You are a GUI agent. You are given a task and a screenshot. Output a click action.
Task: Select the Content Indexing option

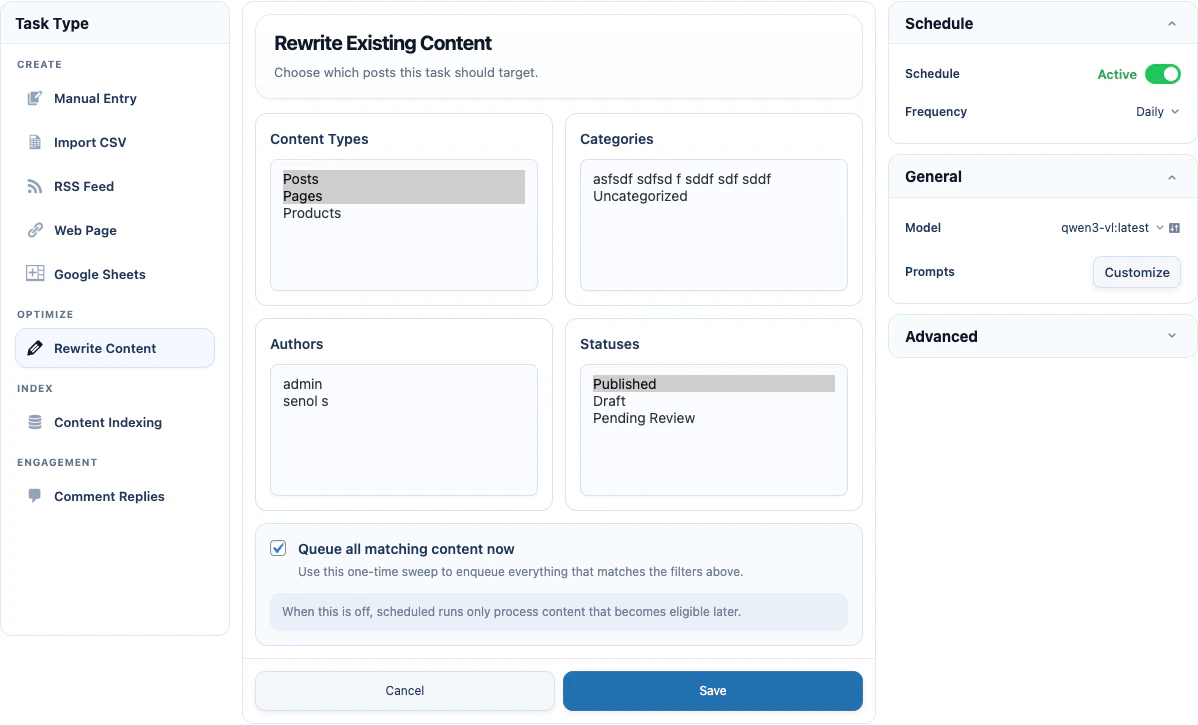115,422
